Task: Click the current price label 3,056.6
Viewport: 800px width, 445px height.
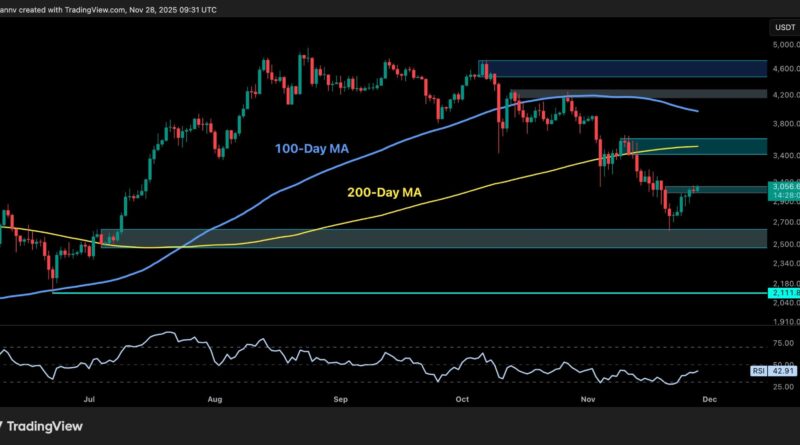Action: tap(783, 187)
